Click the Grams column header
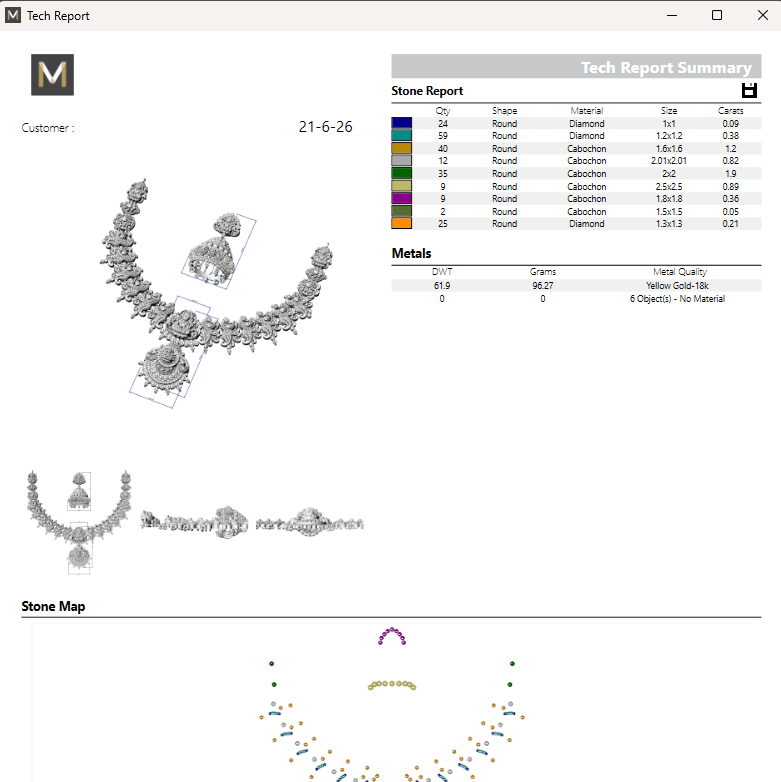 (x=543, y=272)
